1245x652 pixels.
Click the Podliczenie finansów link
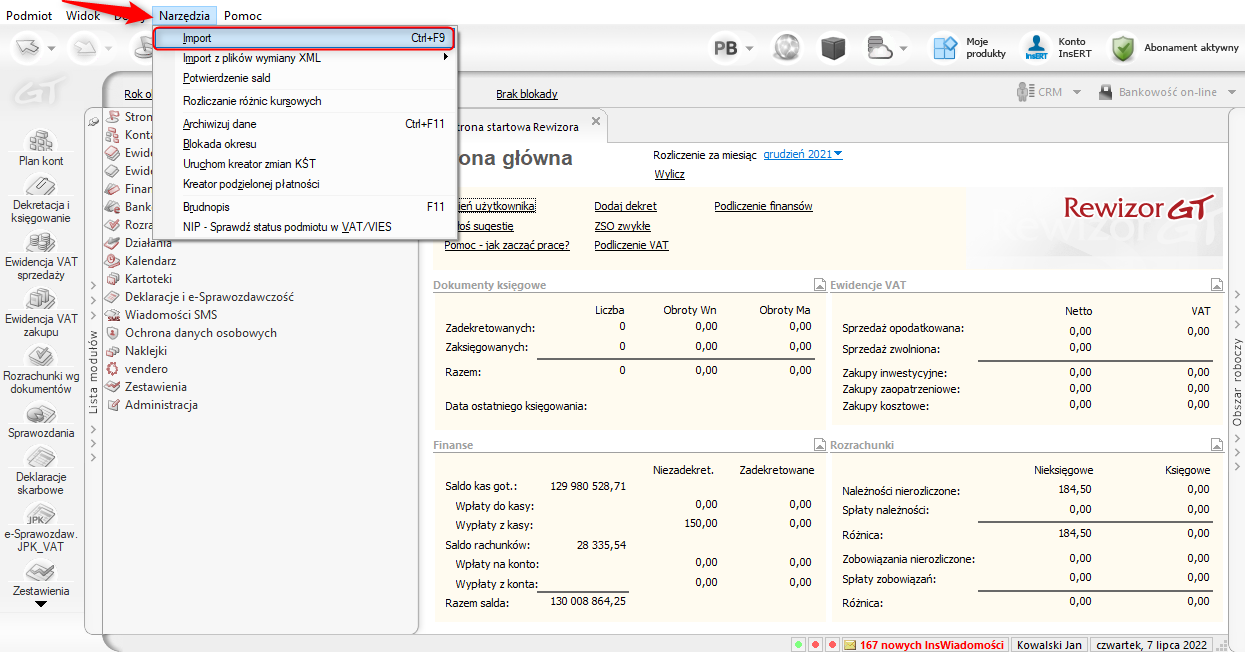763,206
